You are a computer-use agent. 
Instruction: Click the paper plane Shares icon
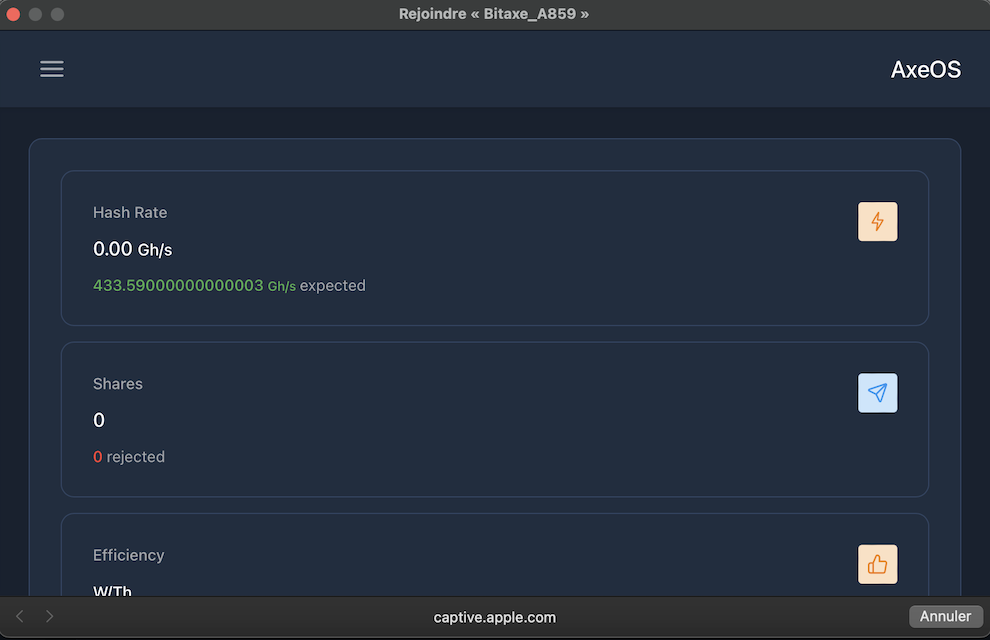pyautogui.click(x=877, y=393)
